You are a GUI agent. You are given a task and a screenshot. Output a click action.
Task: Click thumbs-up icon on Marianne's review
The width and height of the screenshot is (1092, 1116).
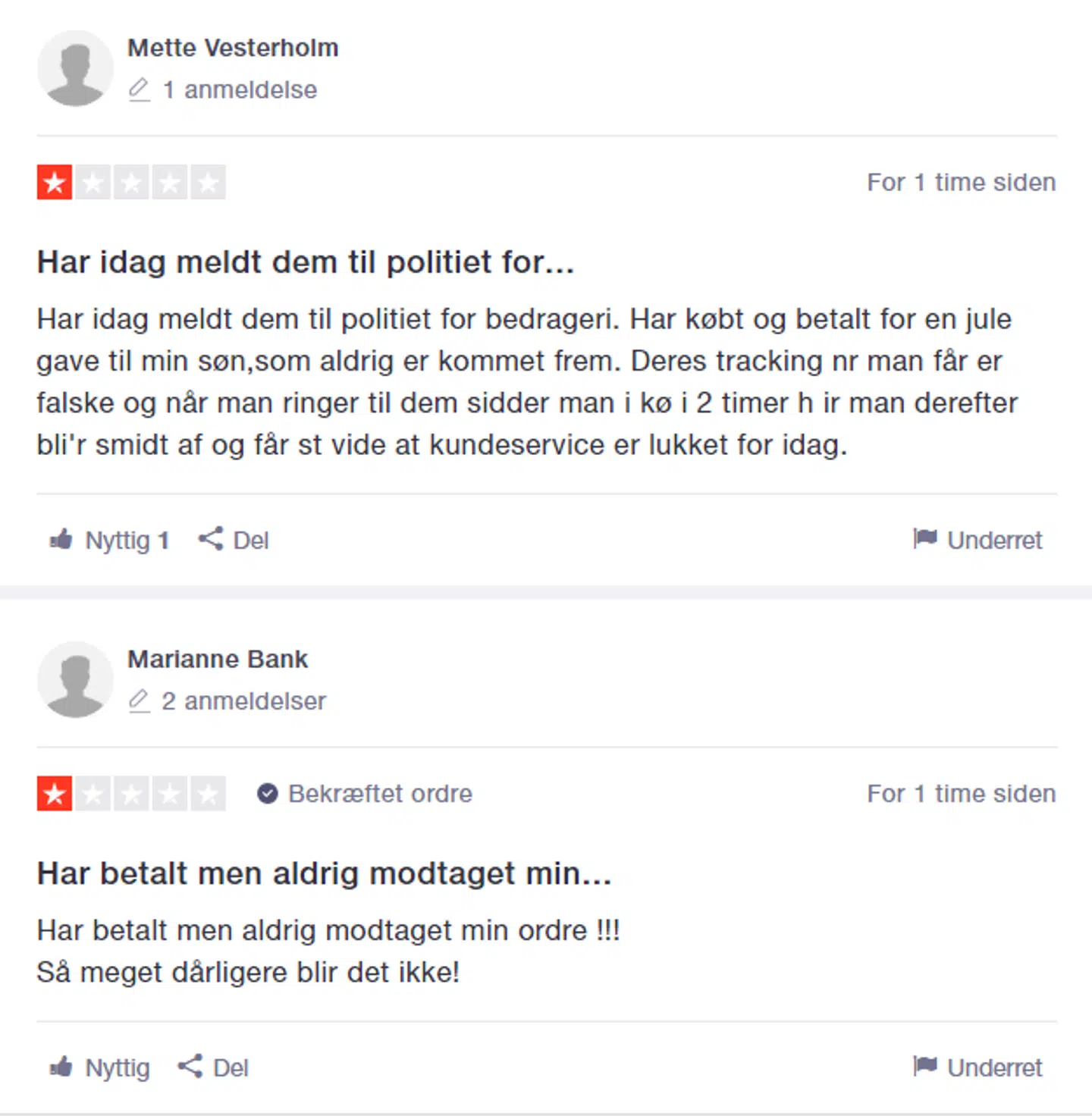61,1067
